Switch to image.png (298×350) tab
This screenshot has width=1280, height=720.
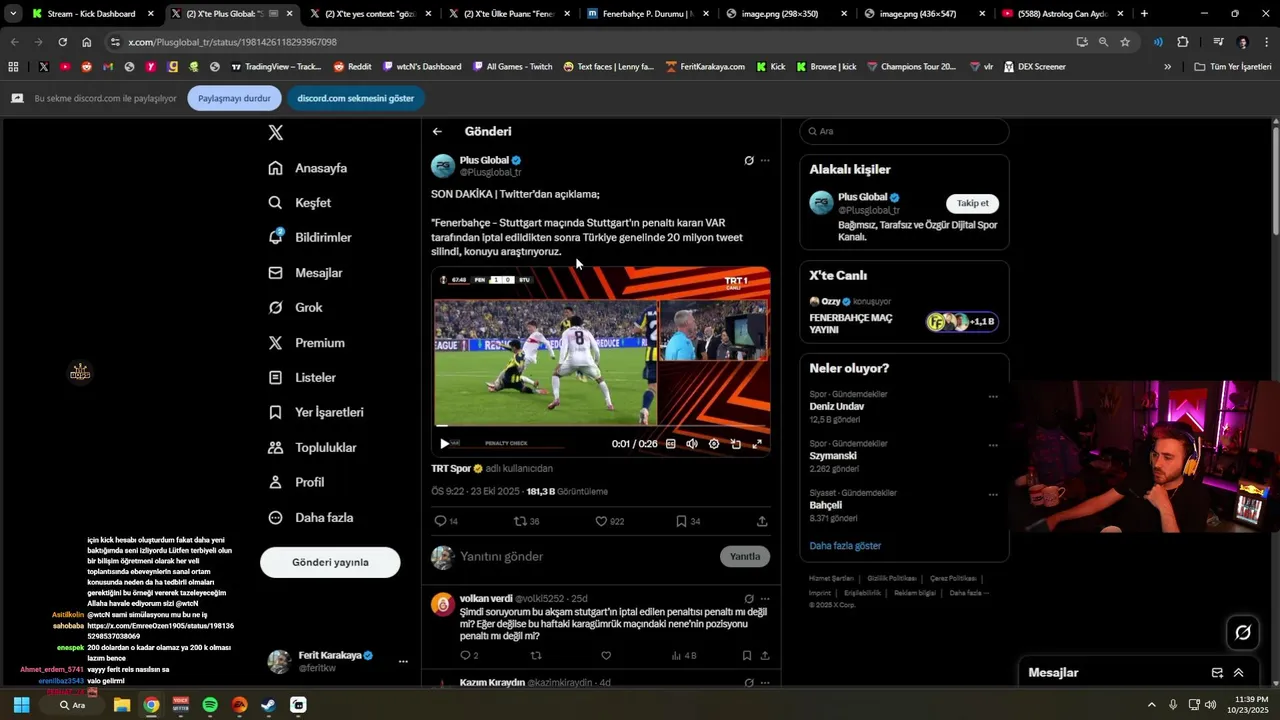click(x=787, y=14)
